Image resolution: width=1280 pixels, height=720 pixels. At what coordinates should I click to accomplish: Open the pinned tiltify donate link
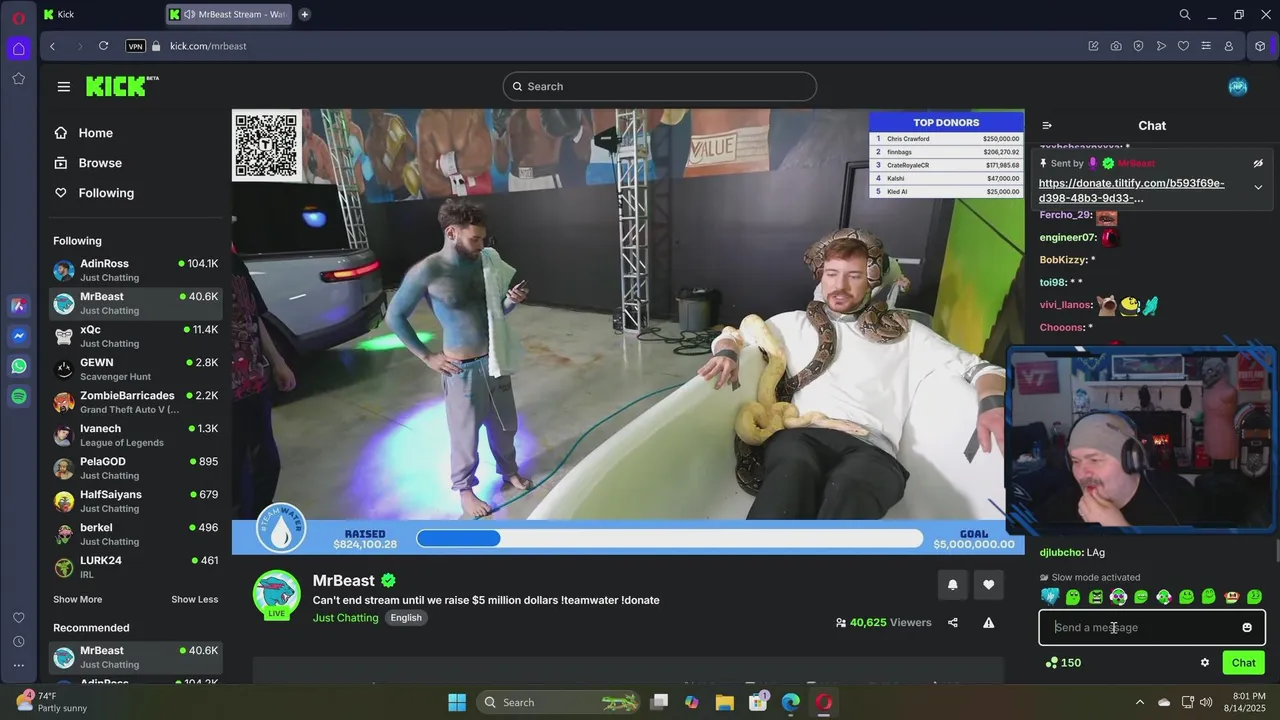1132,190
